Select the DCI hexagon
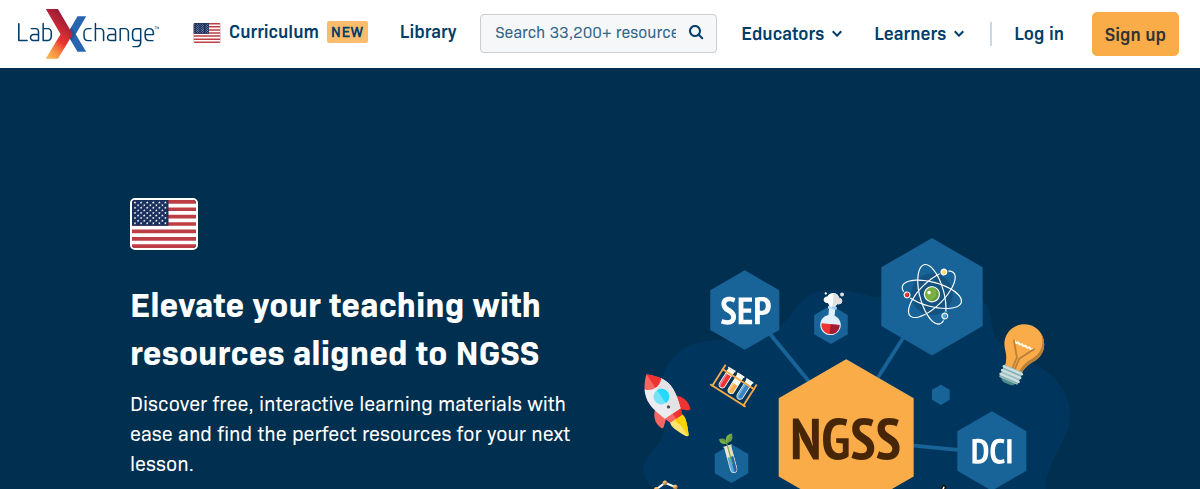The image size is (1200, 489). [x=992, y=451]
